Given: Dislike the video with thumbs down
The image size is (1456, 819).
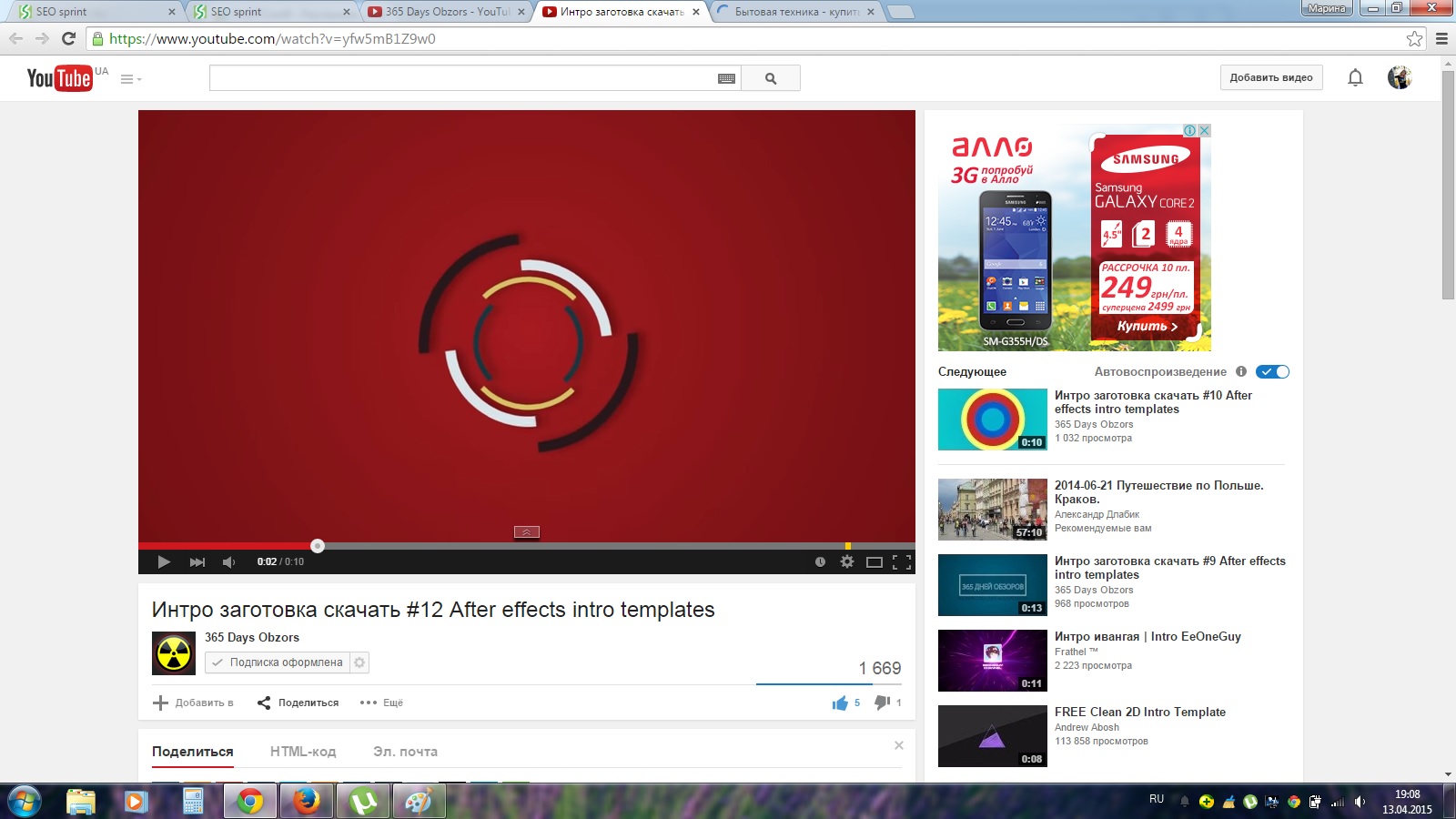Looking at the screenshot, I should [887, 703].
